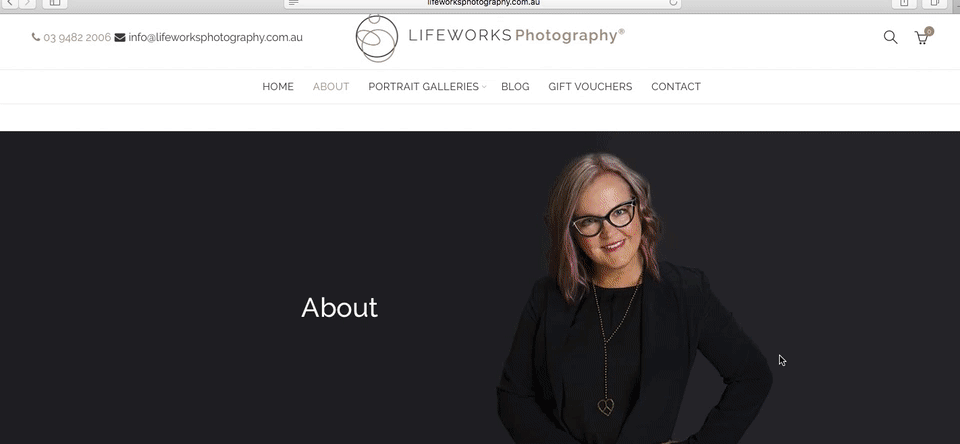This screenshot has height=444, width=960.
Task: Open the Gift Vouchers page
Action: [590, 87]
